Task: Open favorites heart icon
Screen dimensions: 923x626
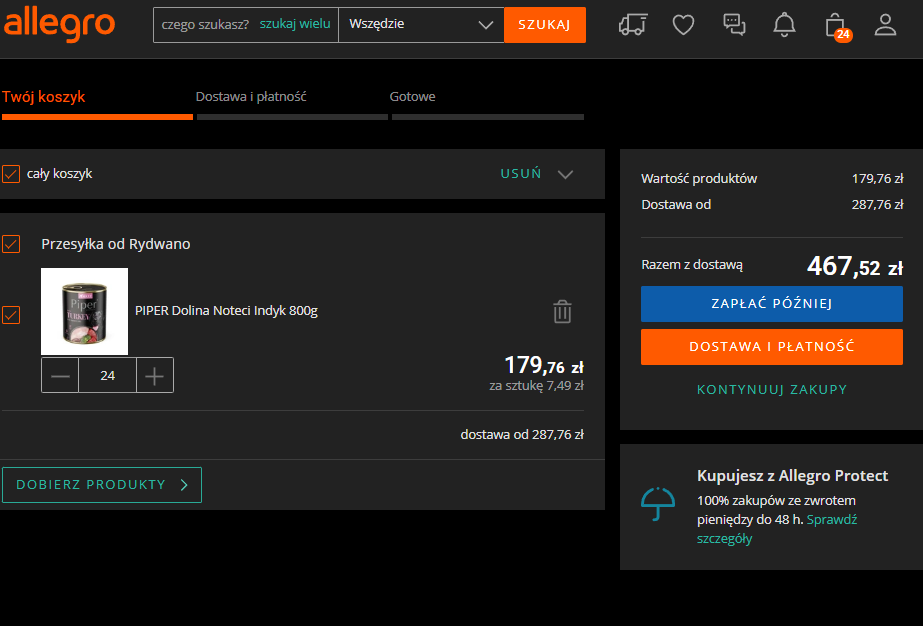Action: (683, 25)
